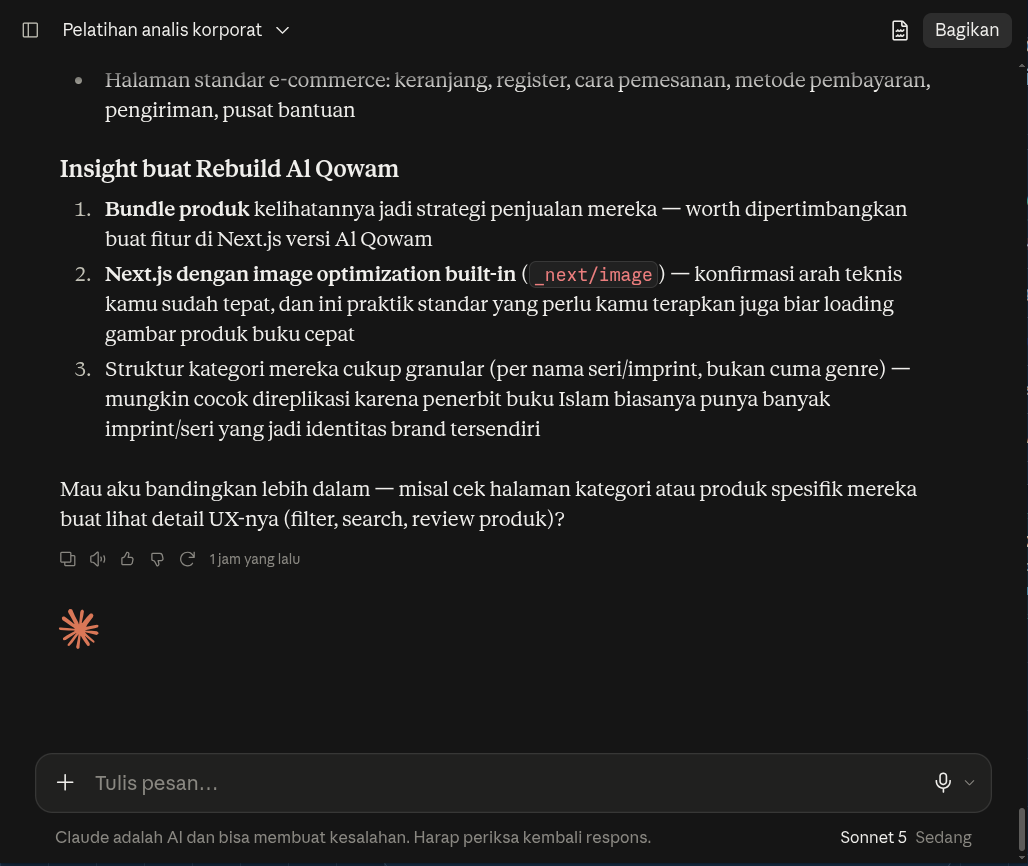Toggle the sidebar panel icon
1028x866 pixels.
(30, 30)
